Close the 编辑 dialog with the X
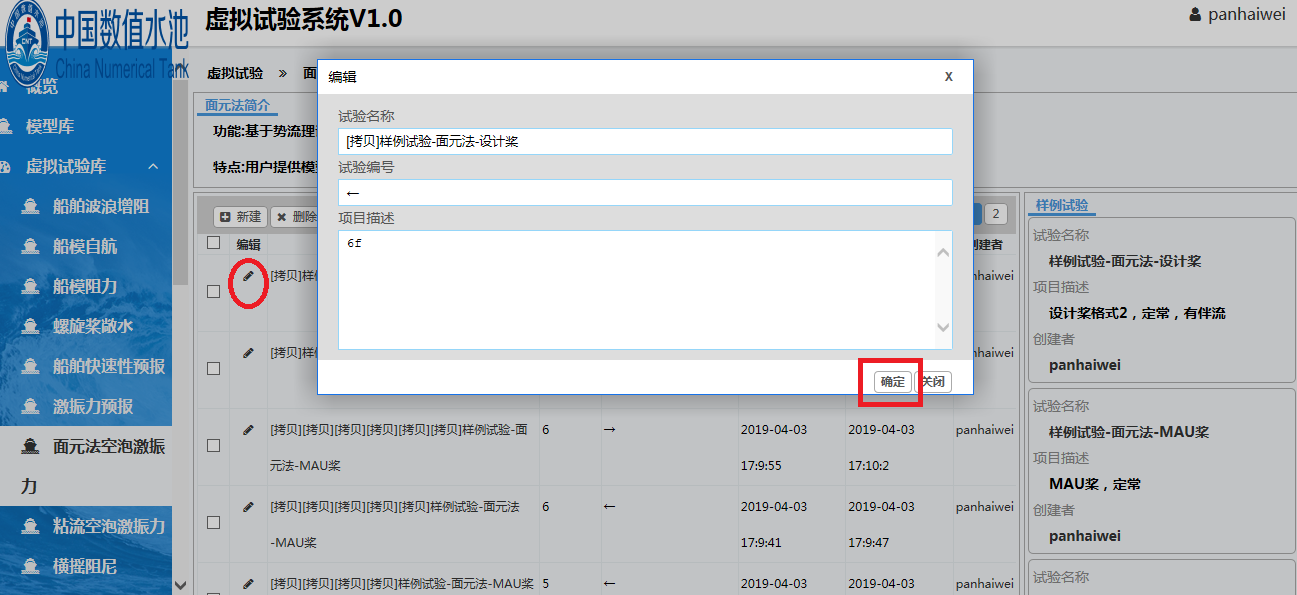 (948, 76)
